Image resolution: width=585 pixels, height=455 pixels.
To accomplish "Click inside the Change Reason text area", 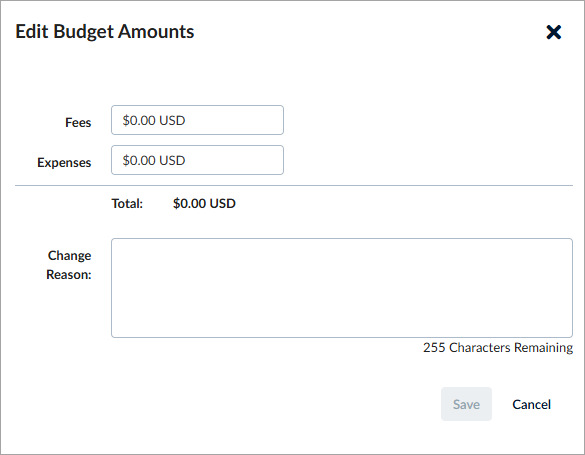I will pyautogui.click(x=342, y=288).
